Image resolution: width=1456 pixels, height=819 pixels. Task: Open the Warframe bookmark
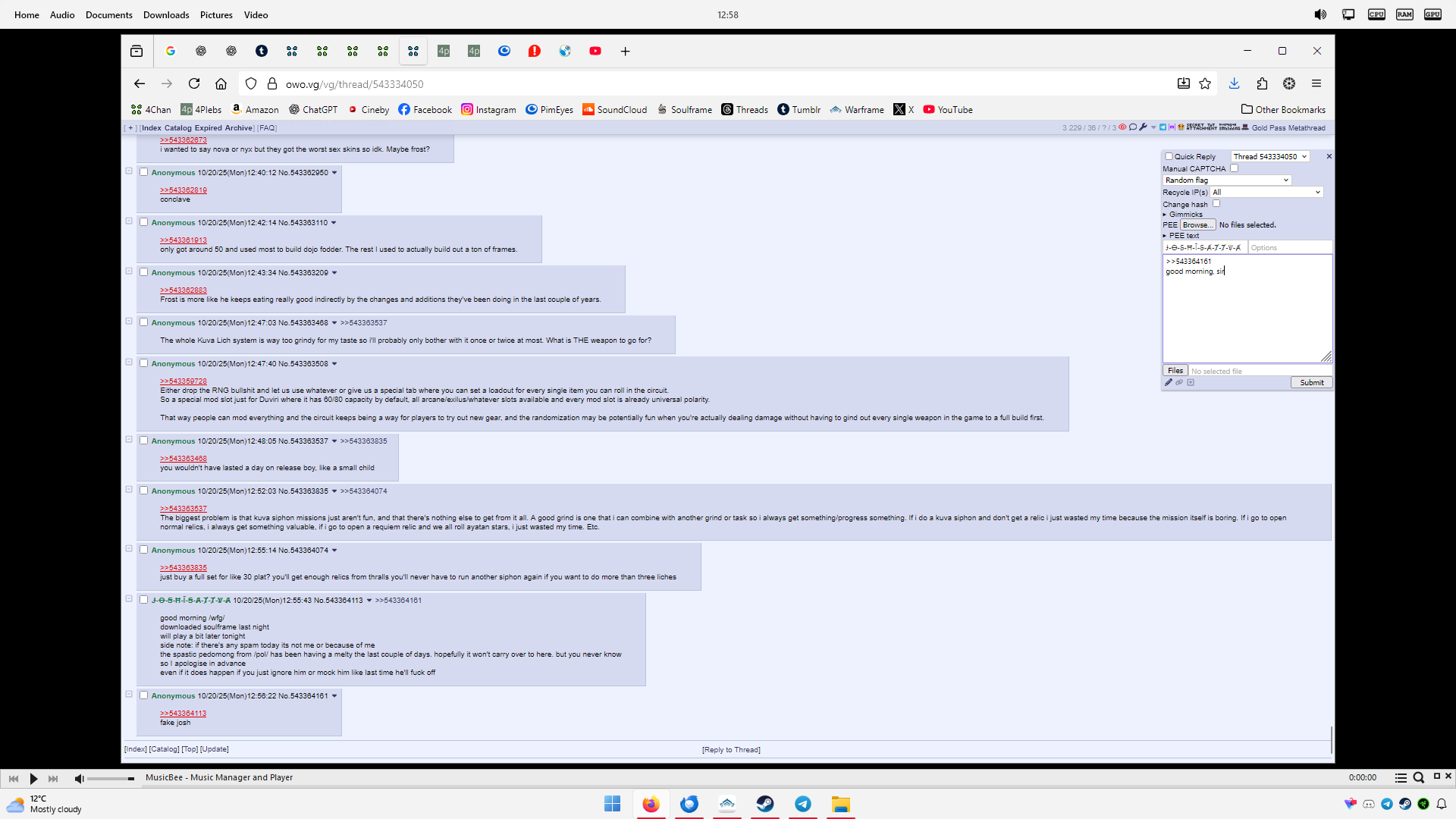tap(857, 109)
